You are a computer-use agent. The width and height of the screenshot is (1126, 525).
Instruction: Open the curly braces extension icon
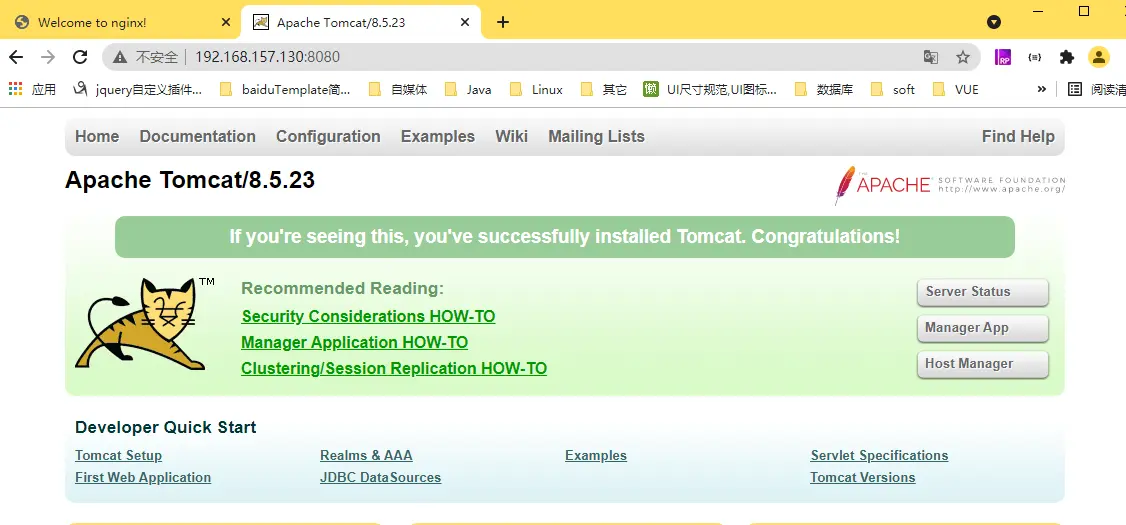click(x=1035, y=57)
